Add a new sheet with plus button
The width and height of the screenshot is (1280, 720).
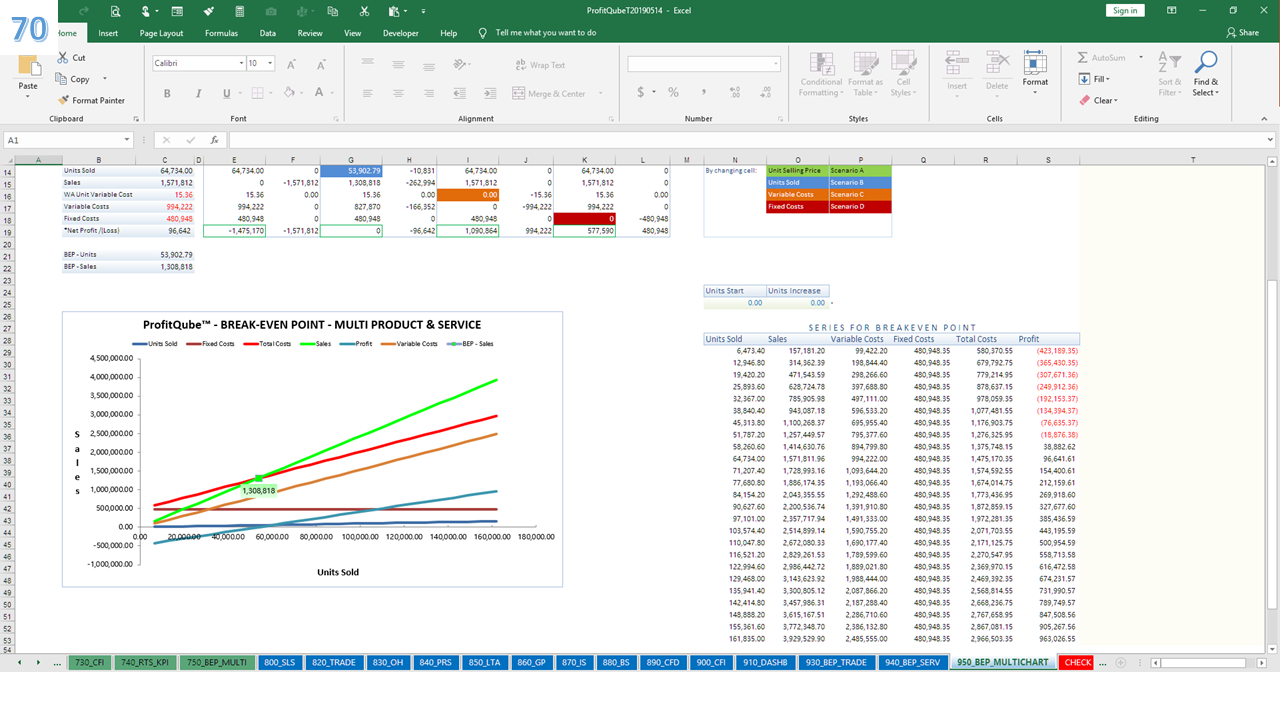point(1120,663)
